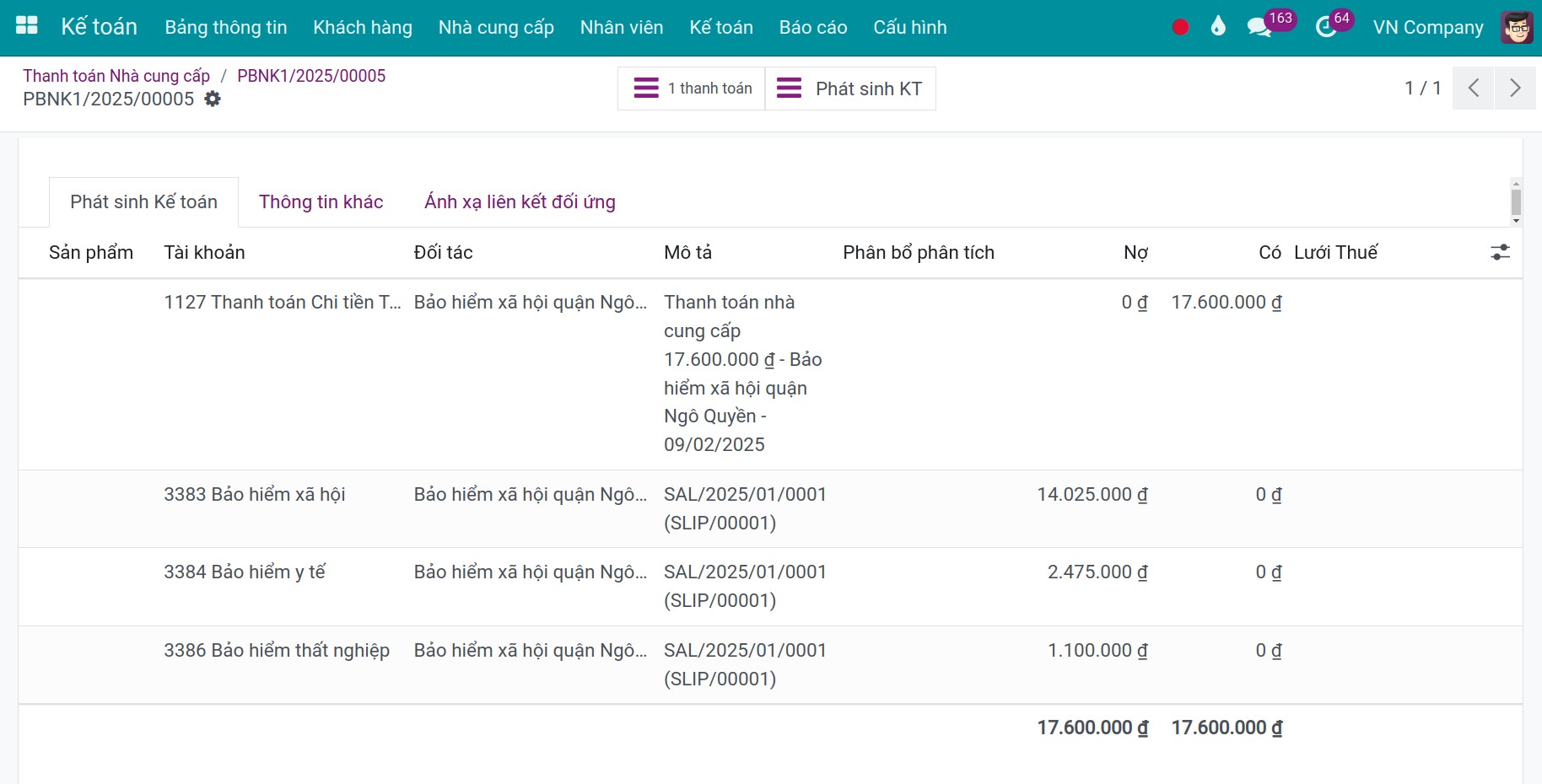Open the 'Nhà cung cấp' menu
The height and width of the screenshot is (784, 1542).
click(496, 27)
